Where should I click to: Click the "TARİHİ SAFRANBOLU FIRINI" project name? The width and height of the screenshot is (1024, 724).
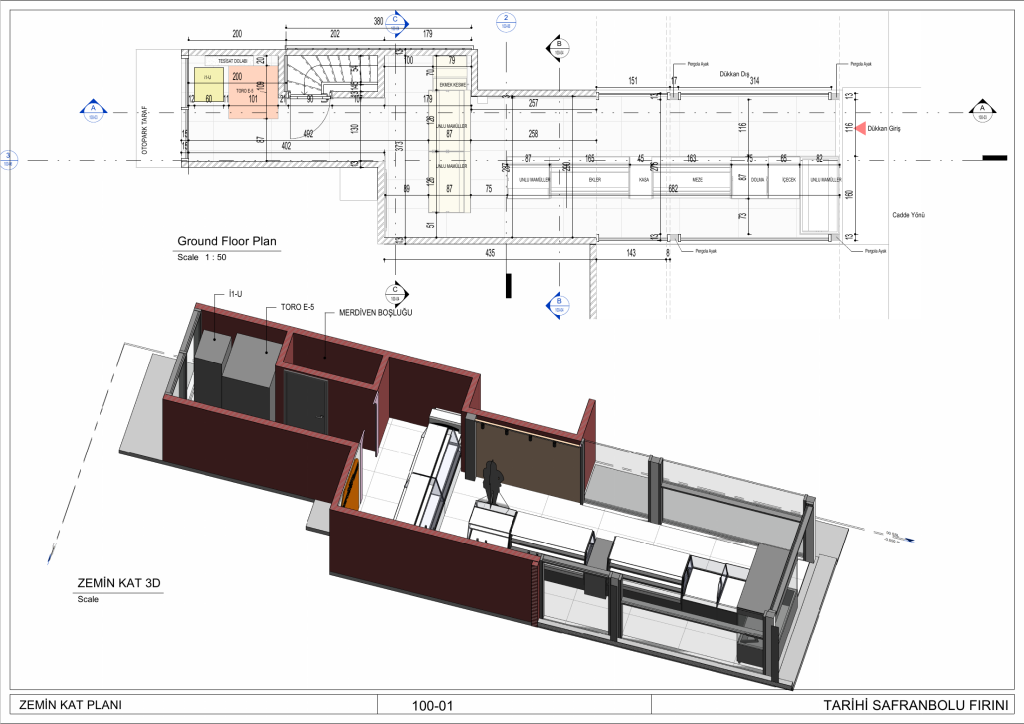coord(915,705)
